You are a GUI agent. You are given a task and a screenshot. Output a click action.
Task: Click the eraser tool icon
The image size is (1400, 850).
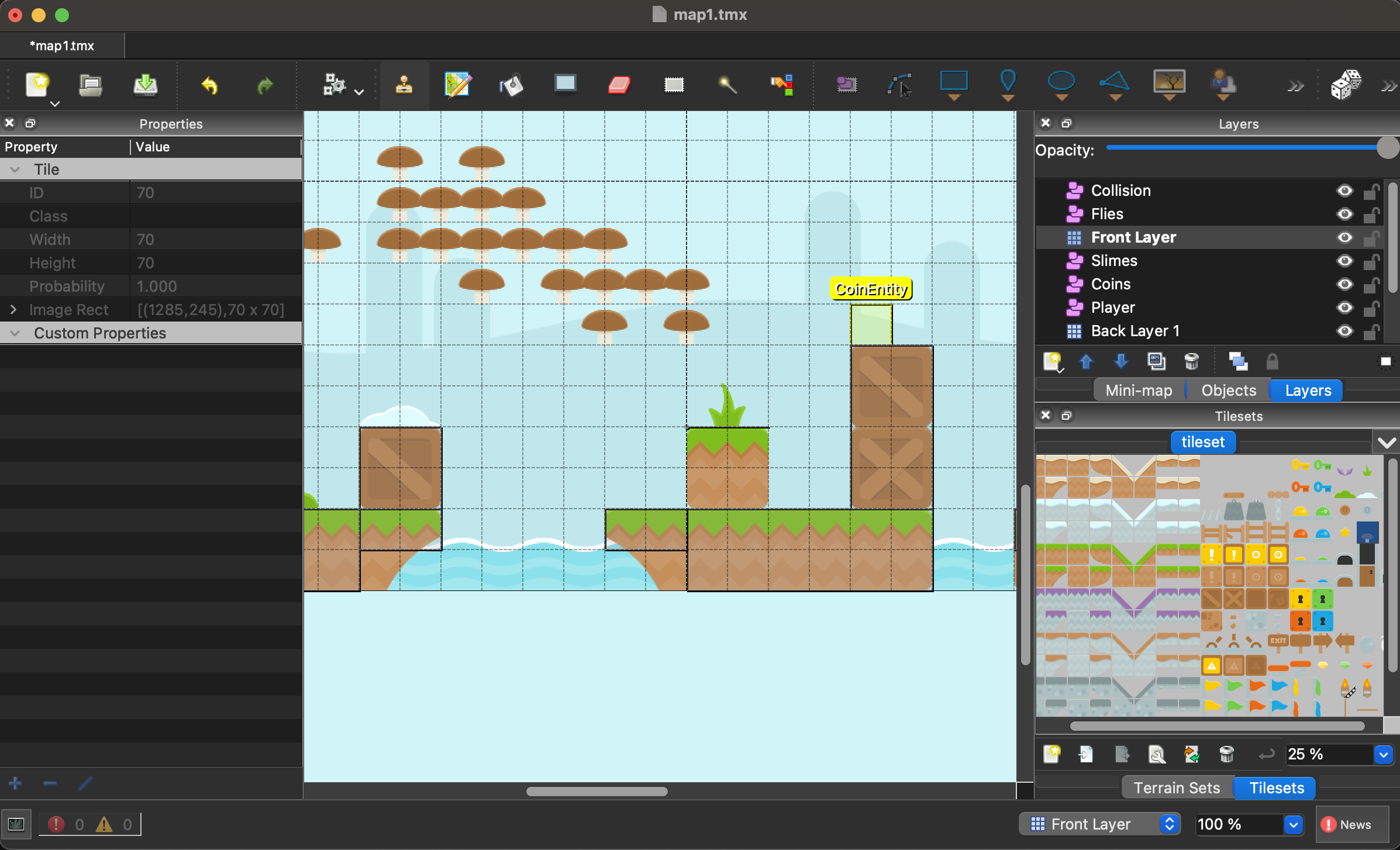pyautogui.click(x=620, y=84)
